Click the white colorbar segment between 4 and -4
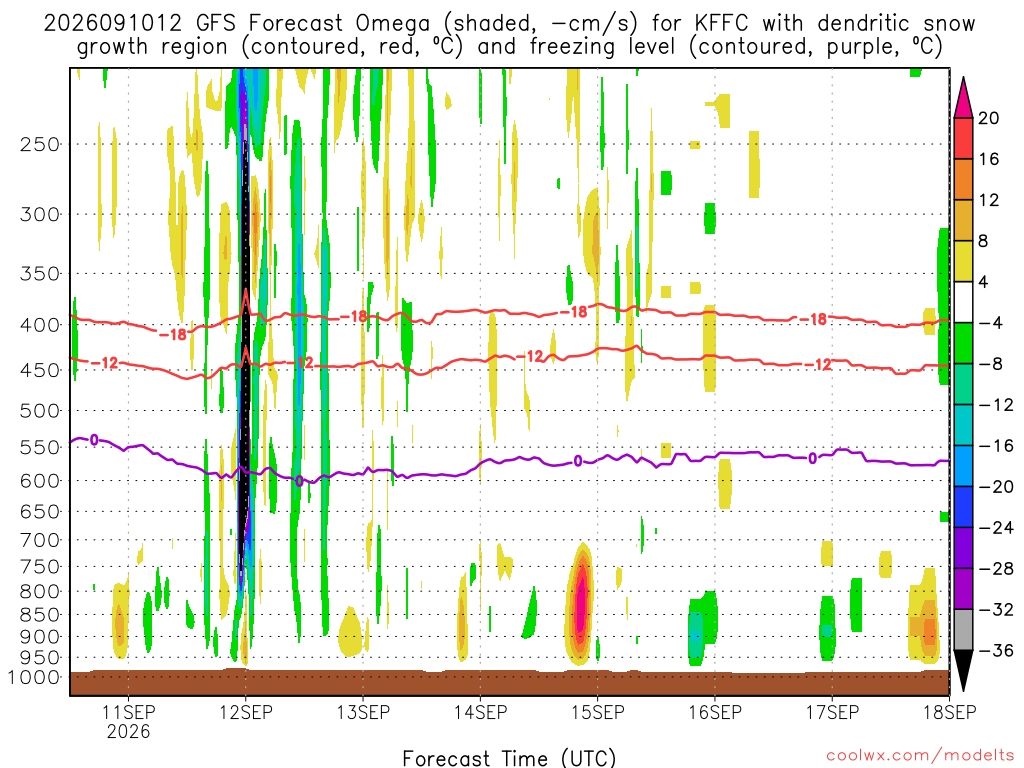1024x768 pixels. (963, 302)
